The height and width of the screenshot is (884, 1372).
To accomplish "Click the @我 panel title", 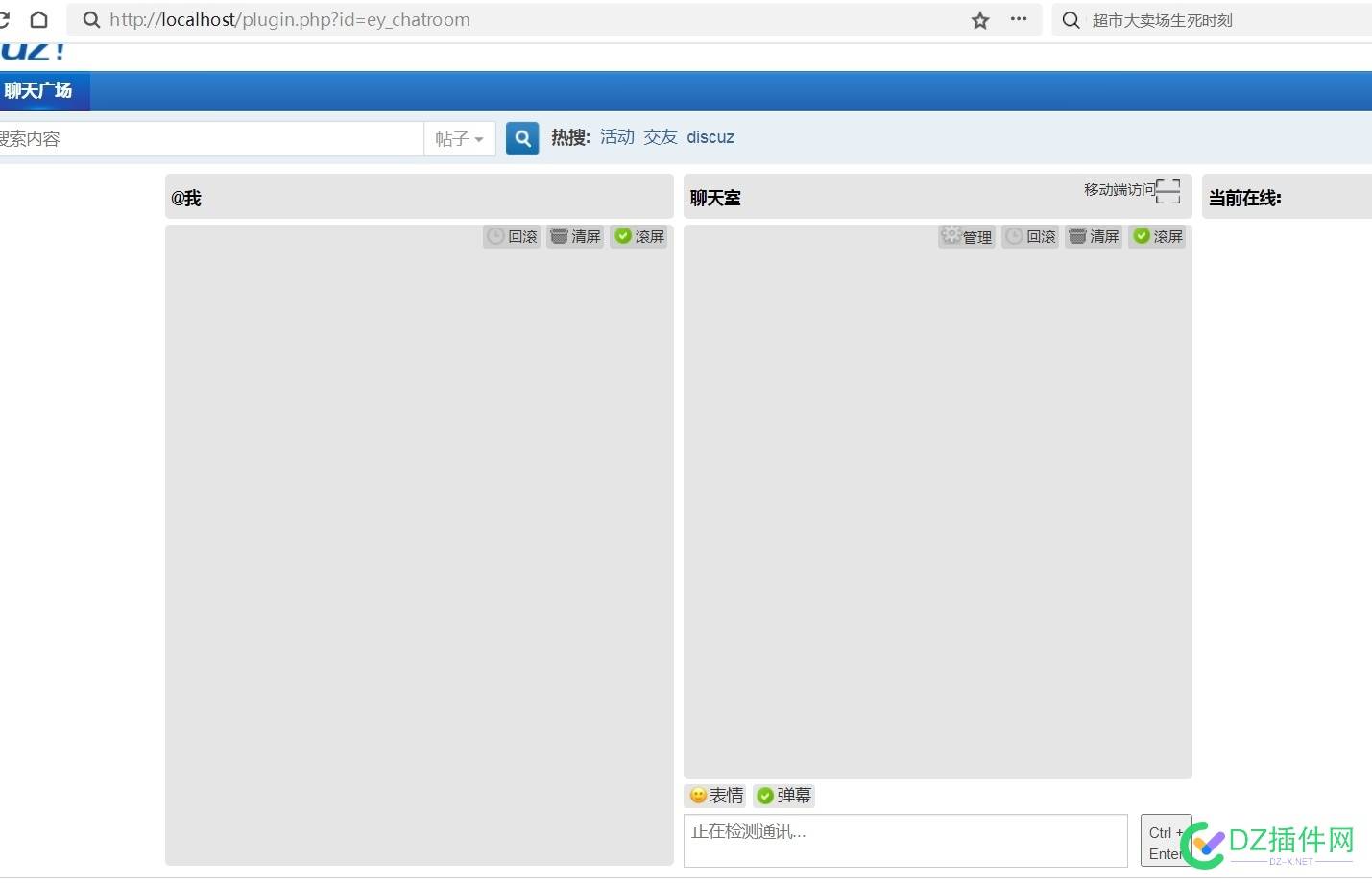I will [x=186, y=199].
